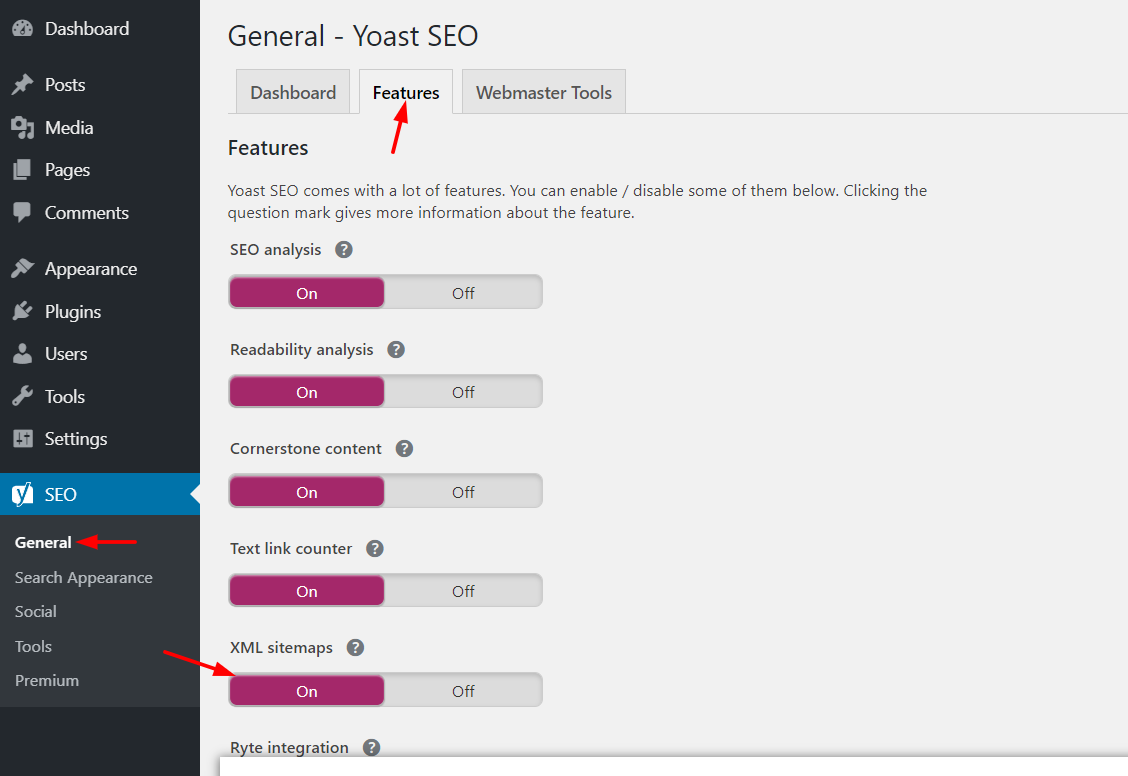Image resolution: width=1128 pixels, height=776 pixels.
Task: Click the 'Text link counter' label
Action: point(291,549)
